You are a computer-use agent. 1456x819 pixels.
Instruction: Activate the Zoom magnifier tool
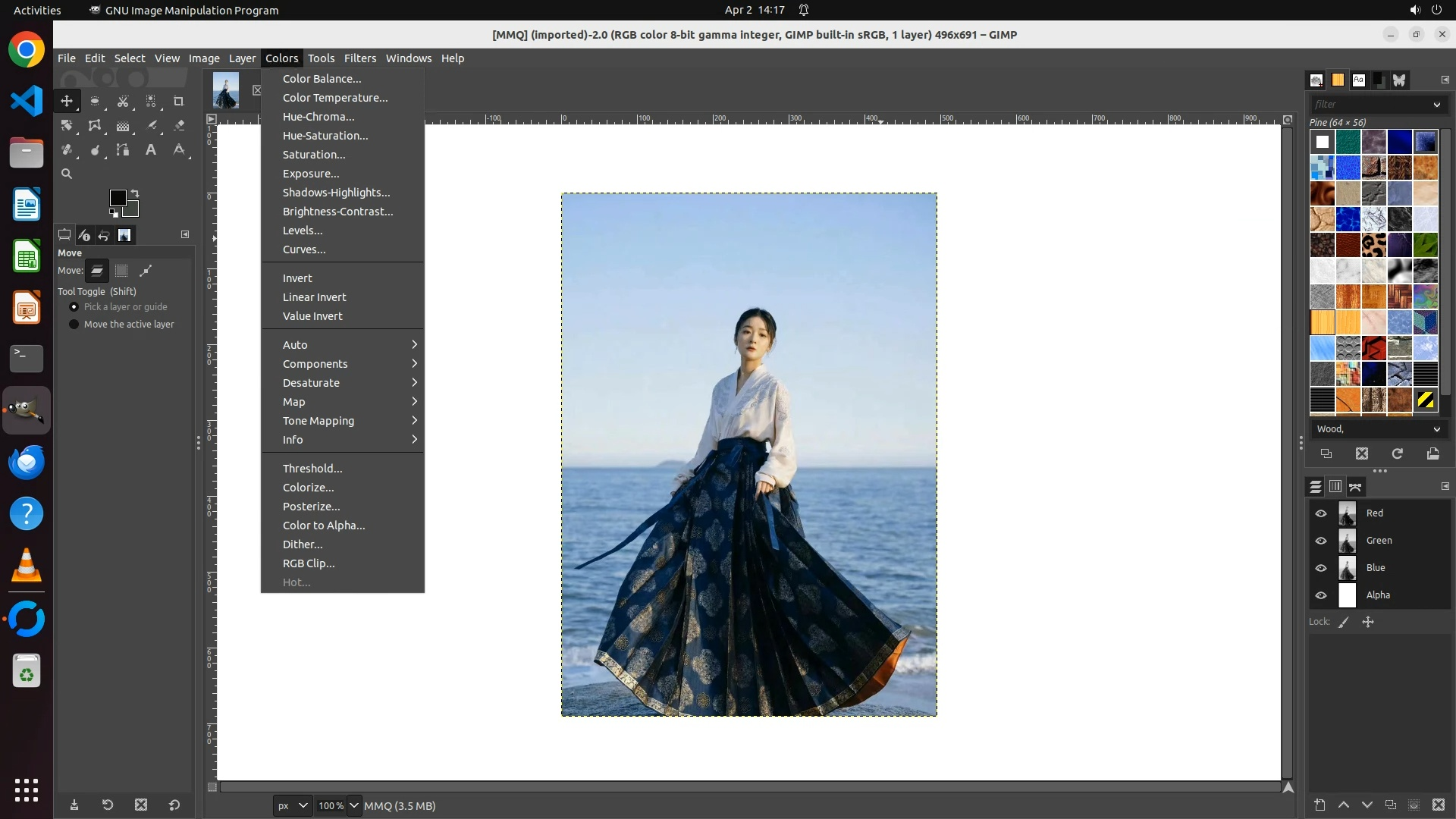pos(67,174)
